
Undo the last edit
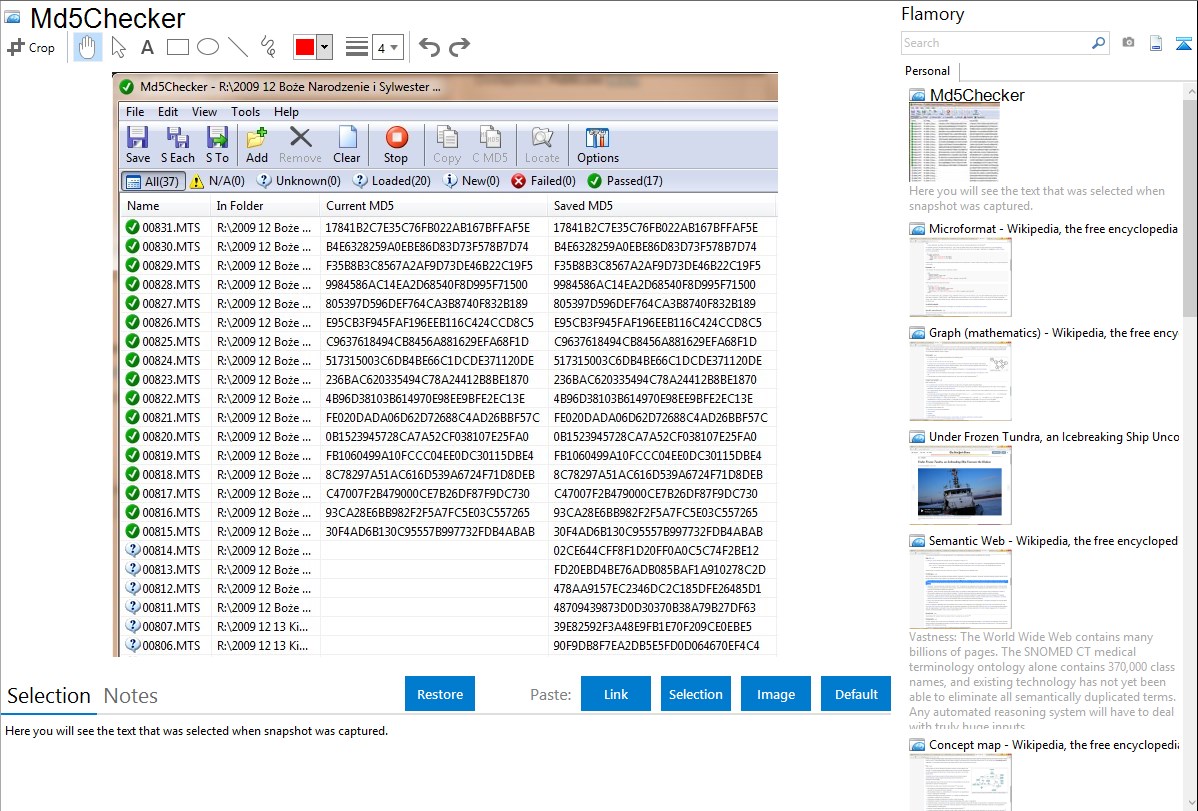point(429,47)
